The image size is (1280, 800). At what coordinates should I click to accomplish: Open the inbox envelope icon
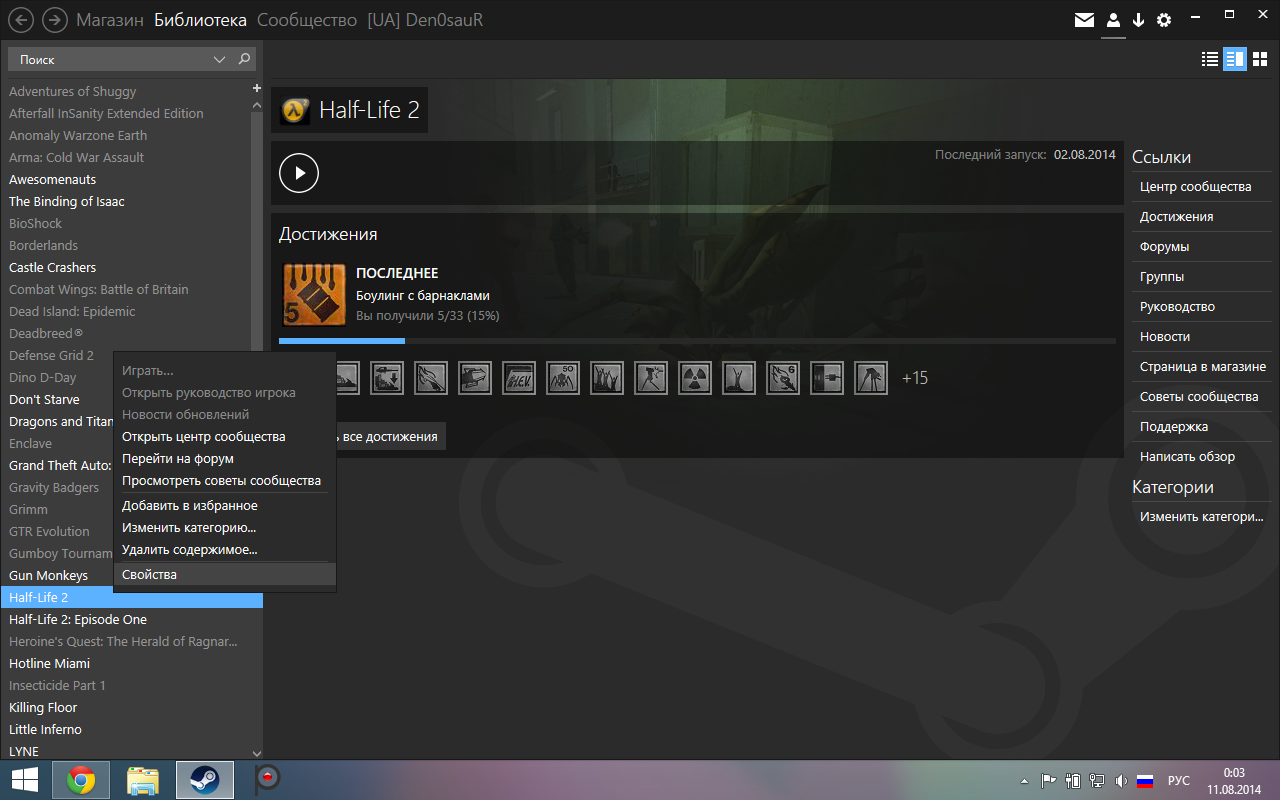1084,20
